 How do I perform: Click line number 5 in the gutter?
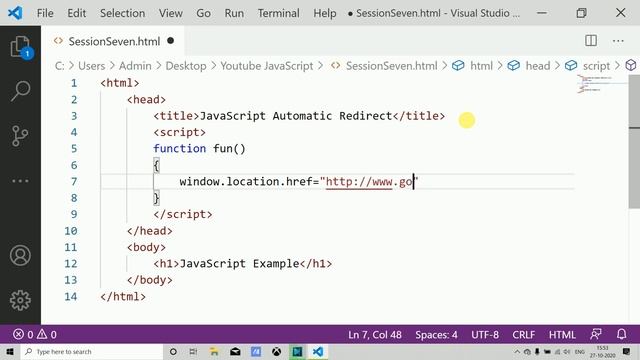[74, 149]
